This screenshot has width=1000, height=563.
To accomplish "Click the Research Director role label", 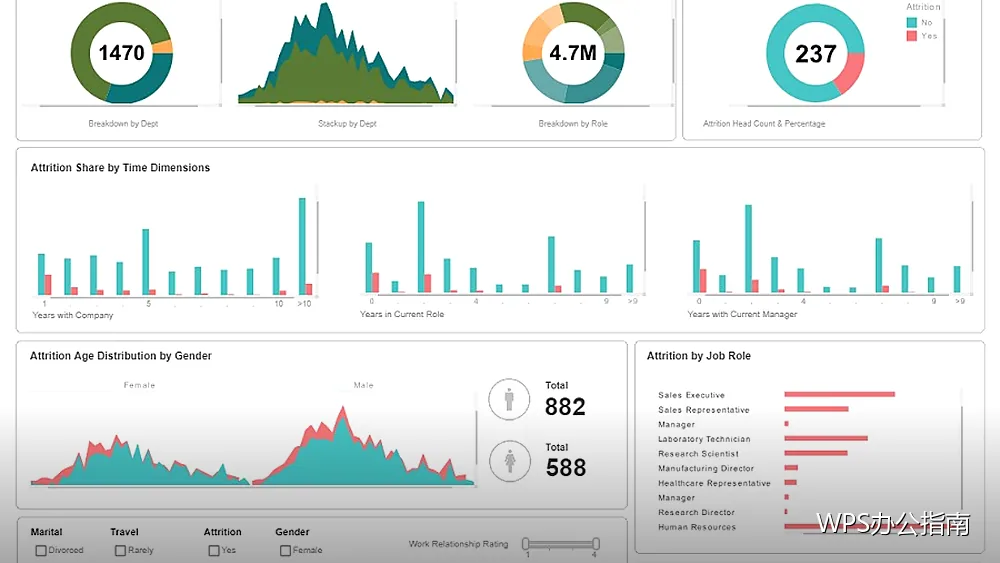I will (696, 513).
